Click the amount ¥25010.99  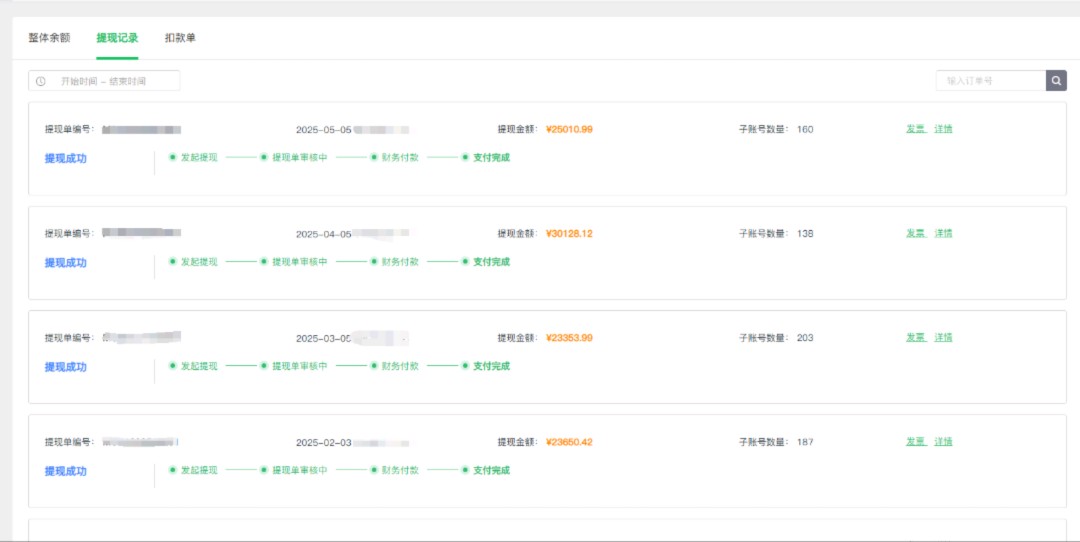pyautogui.click(x=569, y=129)
